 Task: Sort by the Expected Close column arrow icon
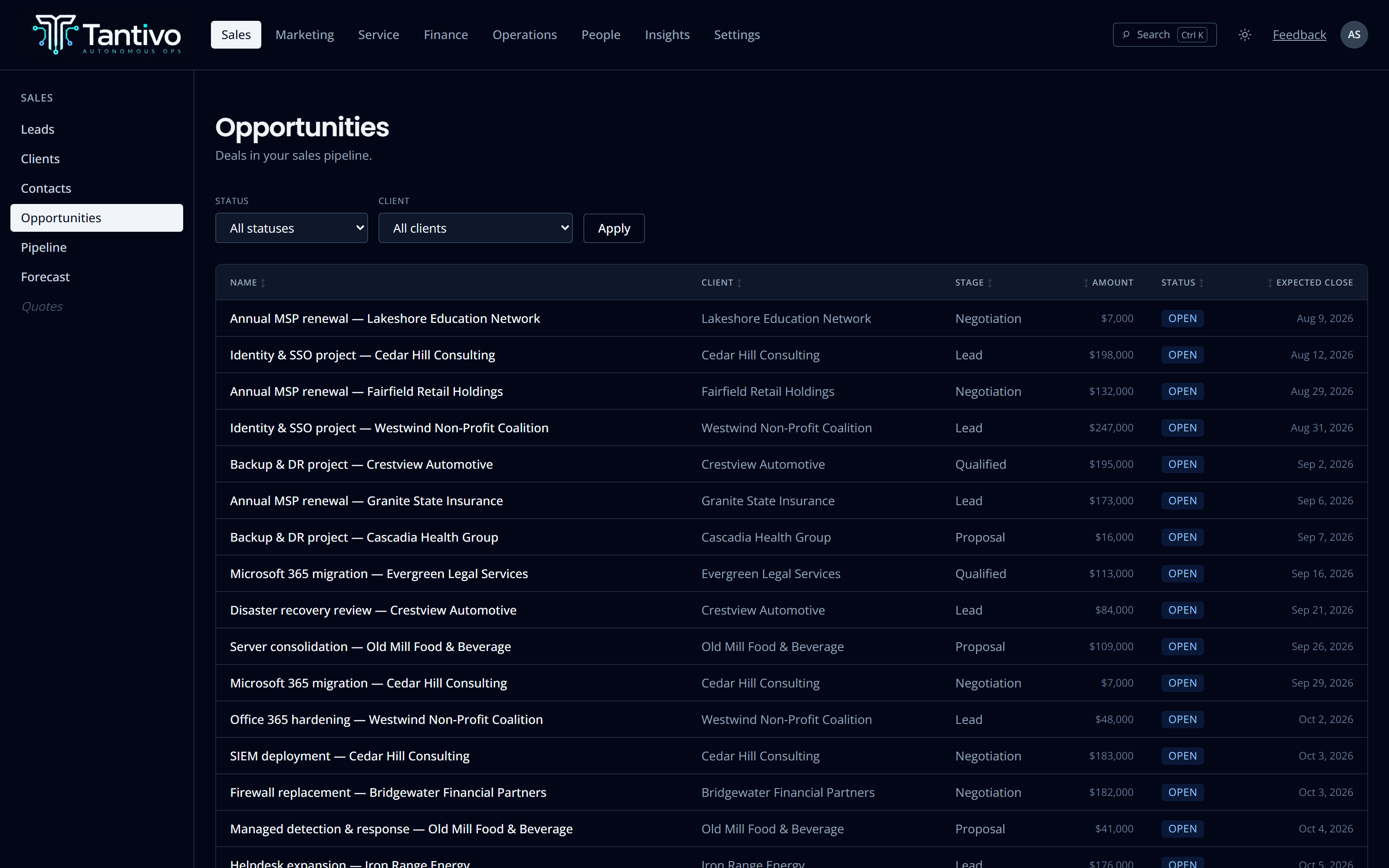tap(1270, 283)
